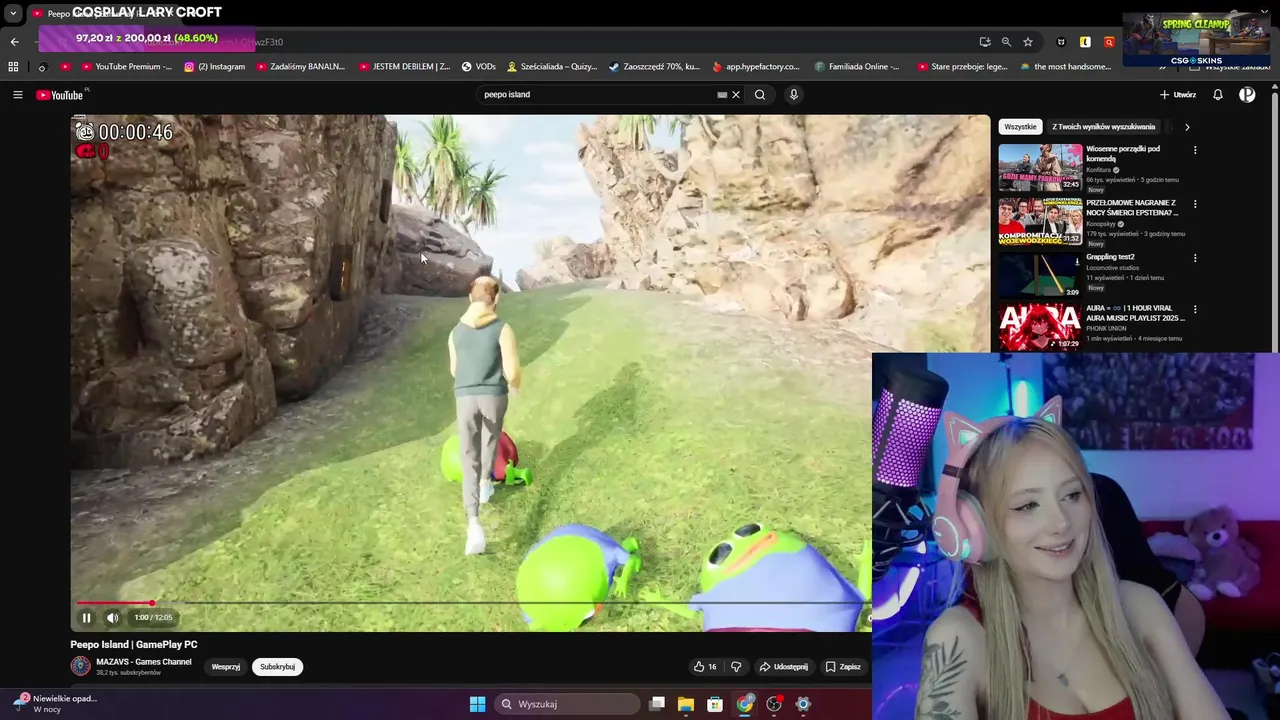
Task: Open 'YouTube Premium' bookmark
Action: tap(126, 67)
